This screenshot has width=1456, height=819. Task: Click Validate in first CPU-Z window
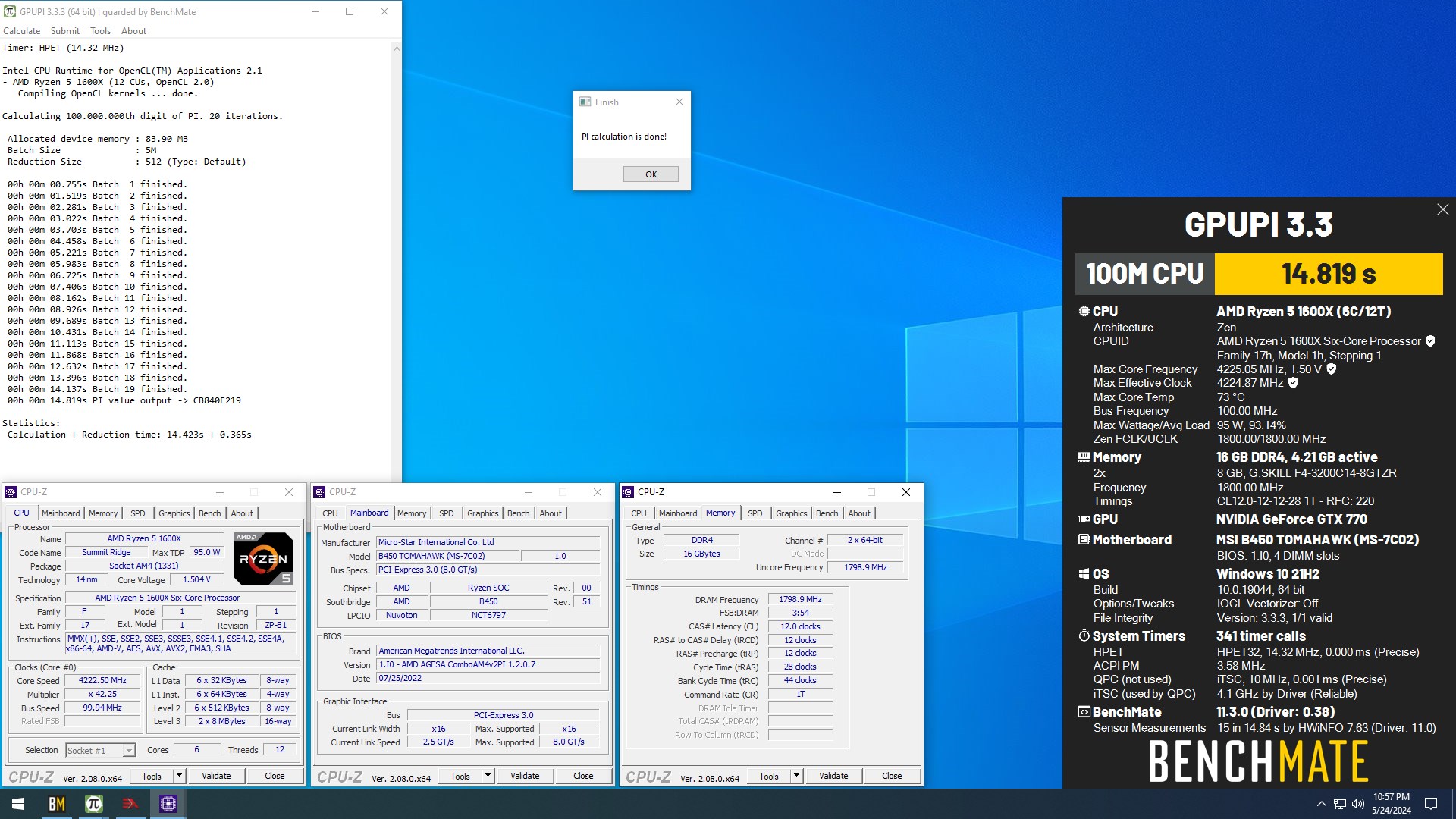click(216, 776)
